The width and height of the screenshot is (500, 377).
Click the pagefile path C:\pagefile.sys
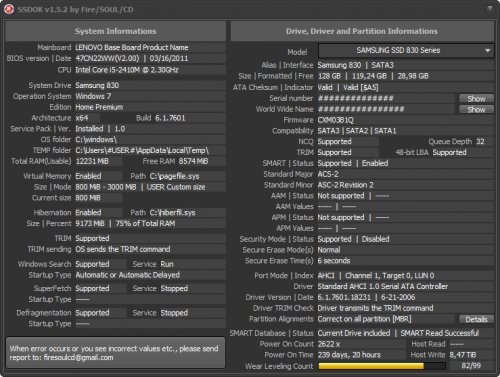click(174, 176)
